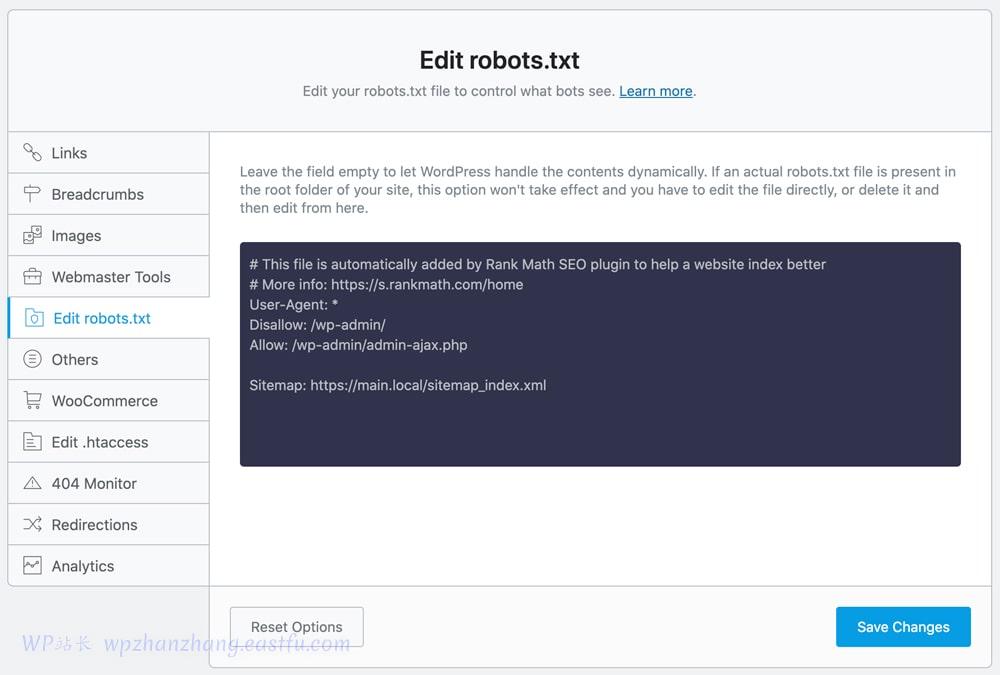1000x675 pixels.
Task: Click the Edit .htaccess document icon
Action: [x=32, y=441]
